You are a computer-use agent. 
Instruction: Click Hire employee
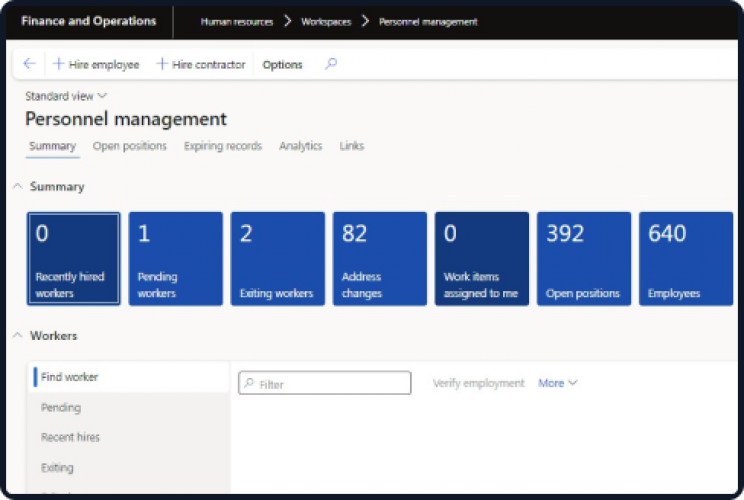pyautogui.click(x=96, y=64)
